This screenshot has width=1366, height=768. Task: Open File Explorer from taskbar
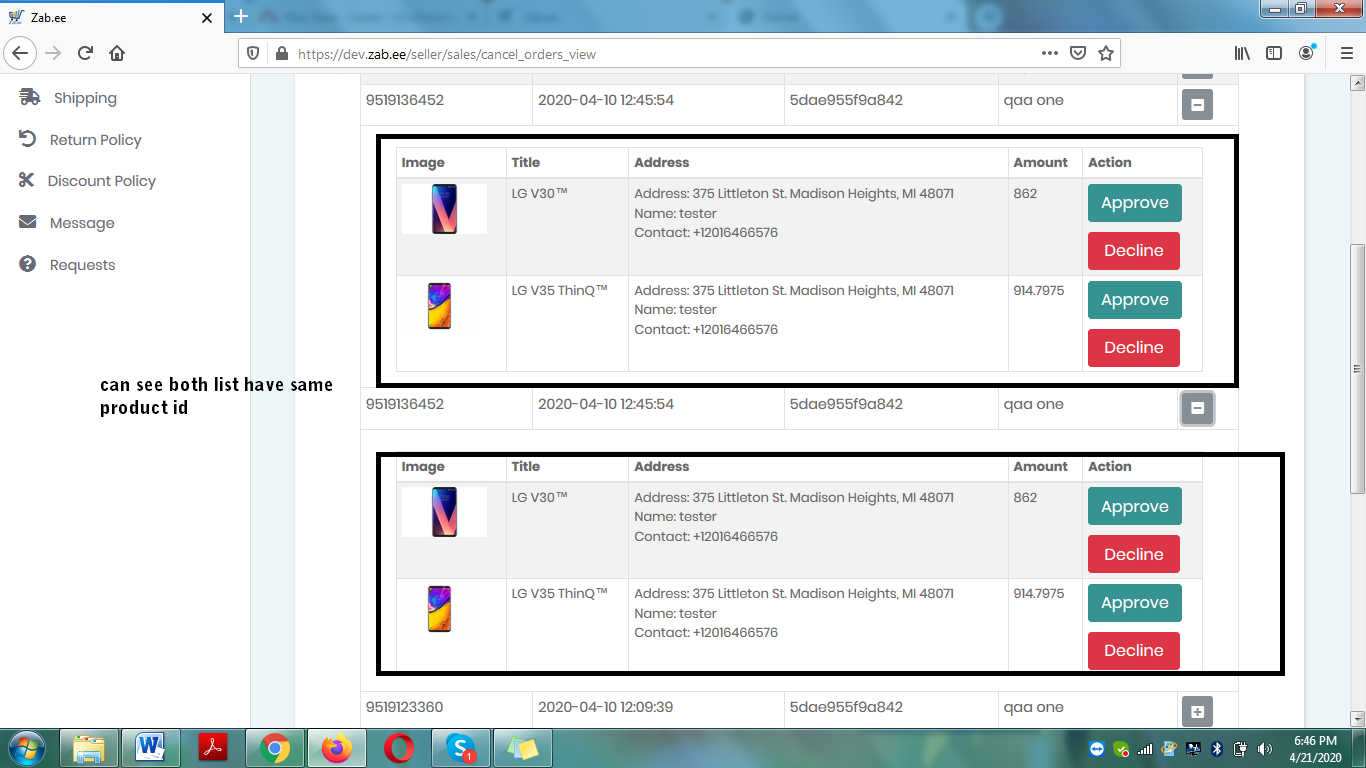89,747
